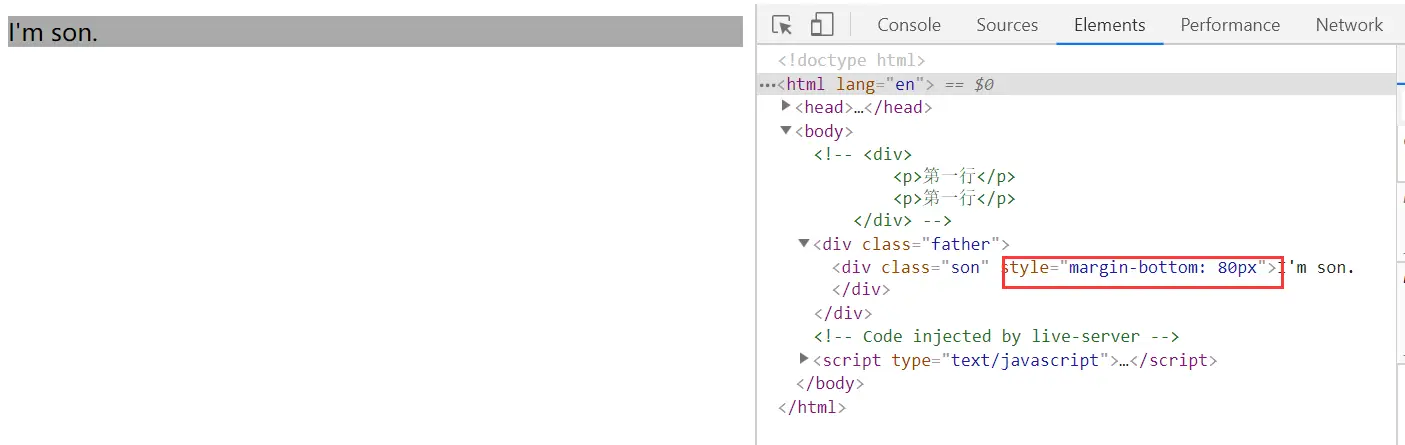Expand the head element node
This screenshot has height=445, width=1405.
pyautogui.click(x=787, y=106)
